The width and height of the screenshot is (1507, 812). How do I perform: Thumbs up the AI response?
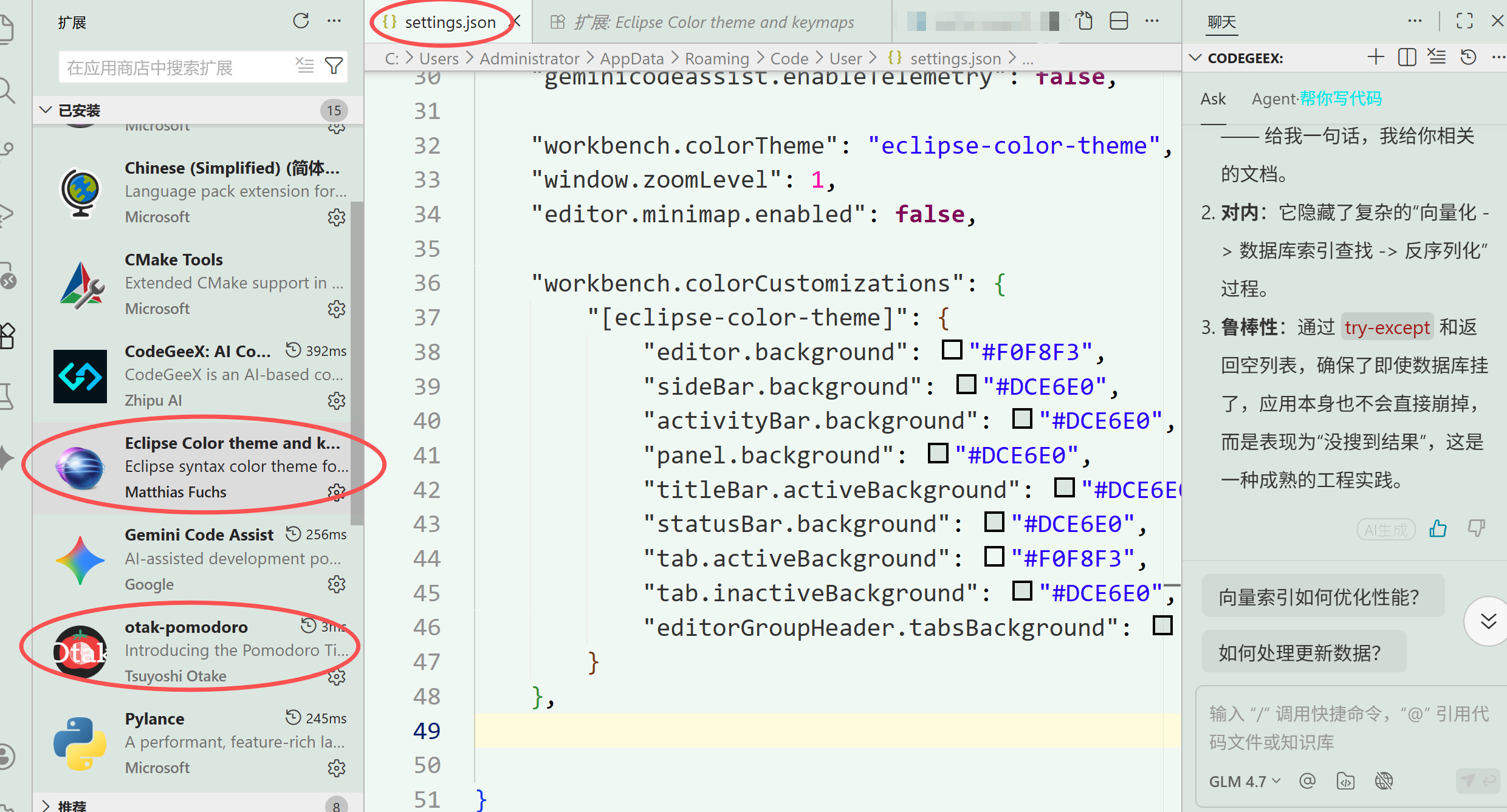1438,529
